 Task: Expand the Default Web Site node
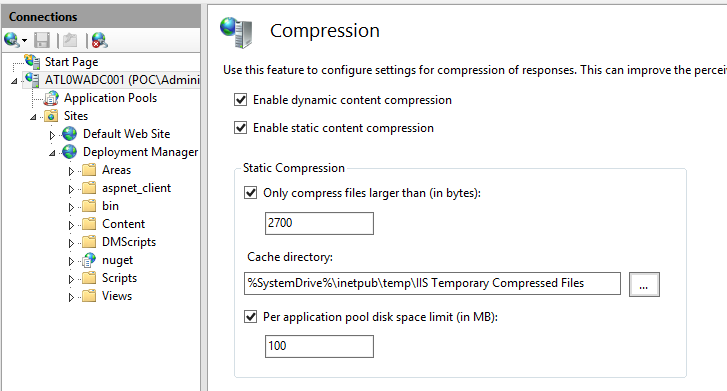pos(52,135)
